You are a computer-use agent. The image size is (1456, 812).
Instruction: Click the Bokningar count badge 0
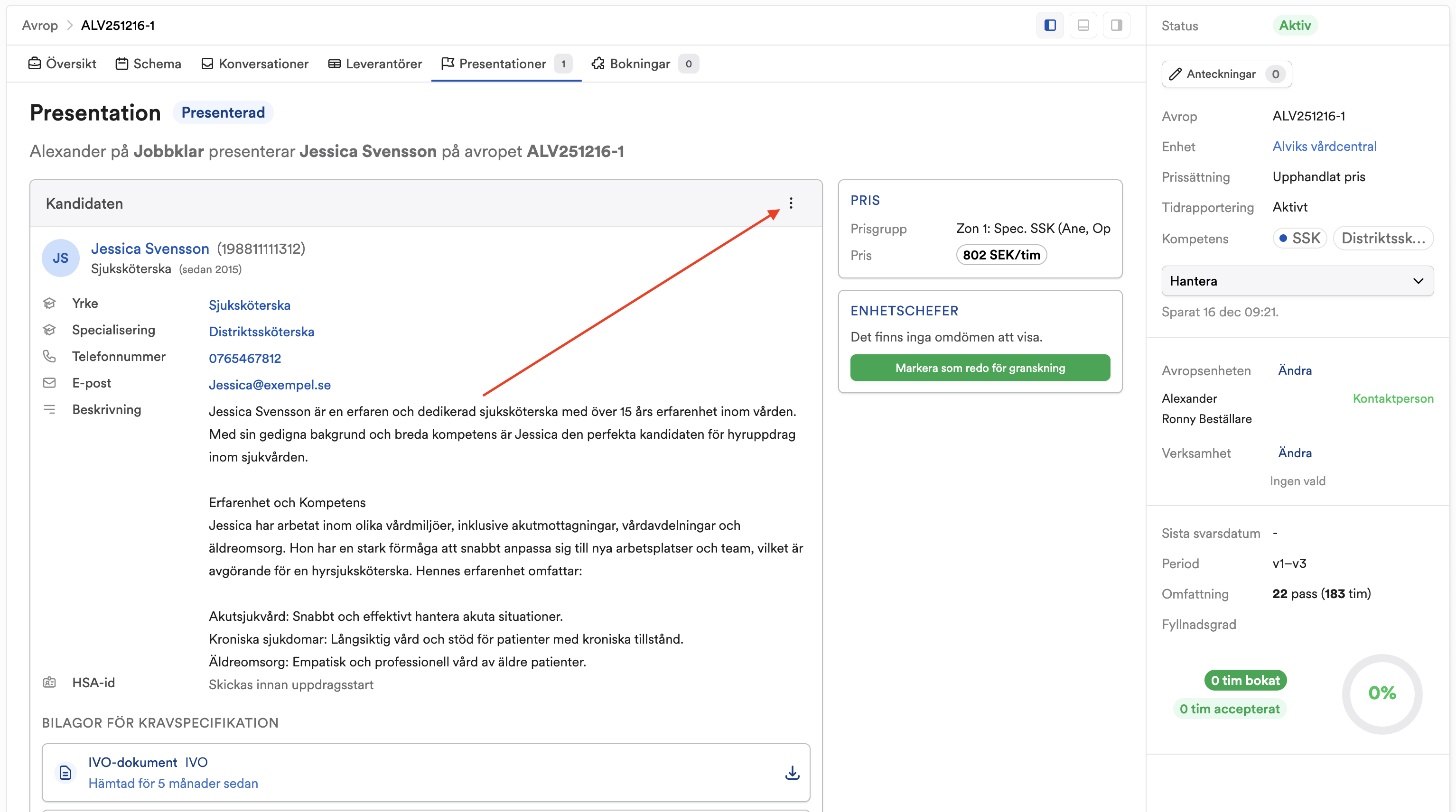689,64
